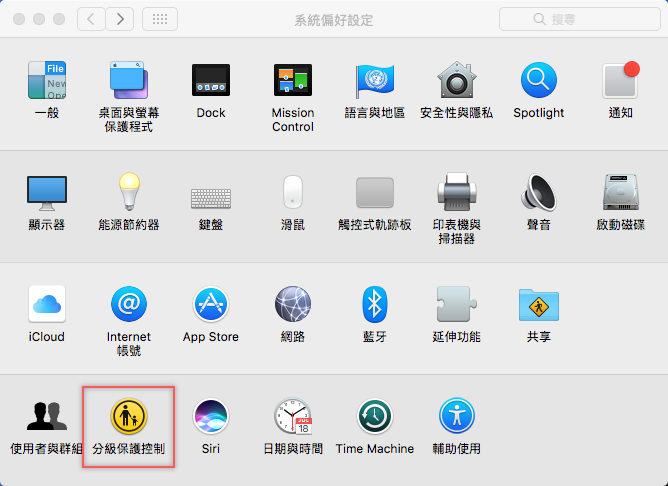Close the 系統偏好設定 window

19,19
